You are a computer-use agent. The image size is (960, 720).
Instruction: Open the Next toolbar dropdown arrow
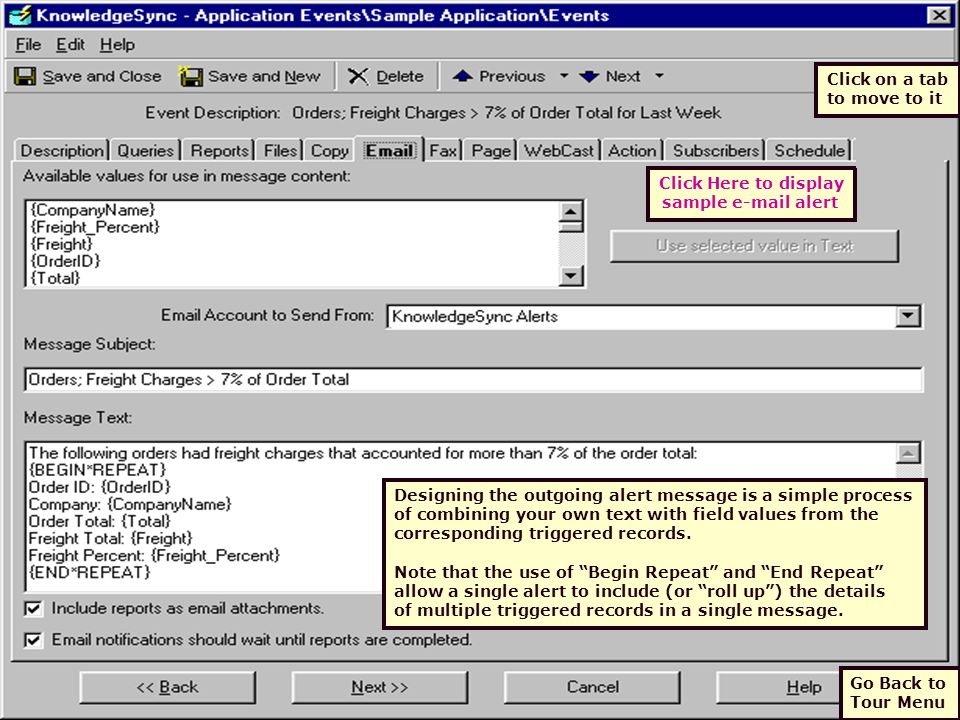coord(659,76)
